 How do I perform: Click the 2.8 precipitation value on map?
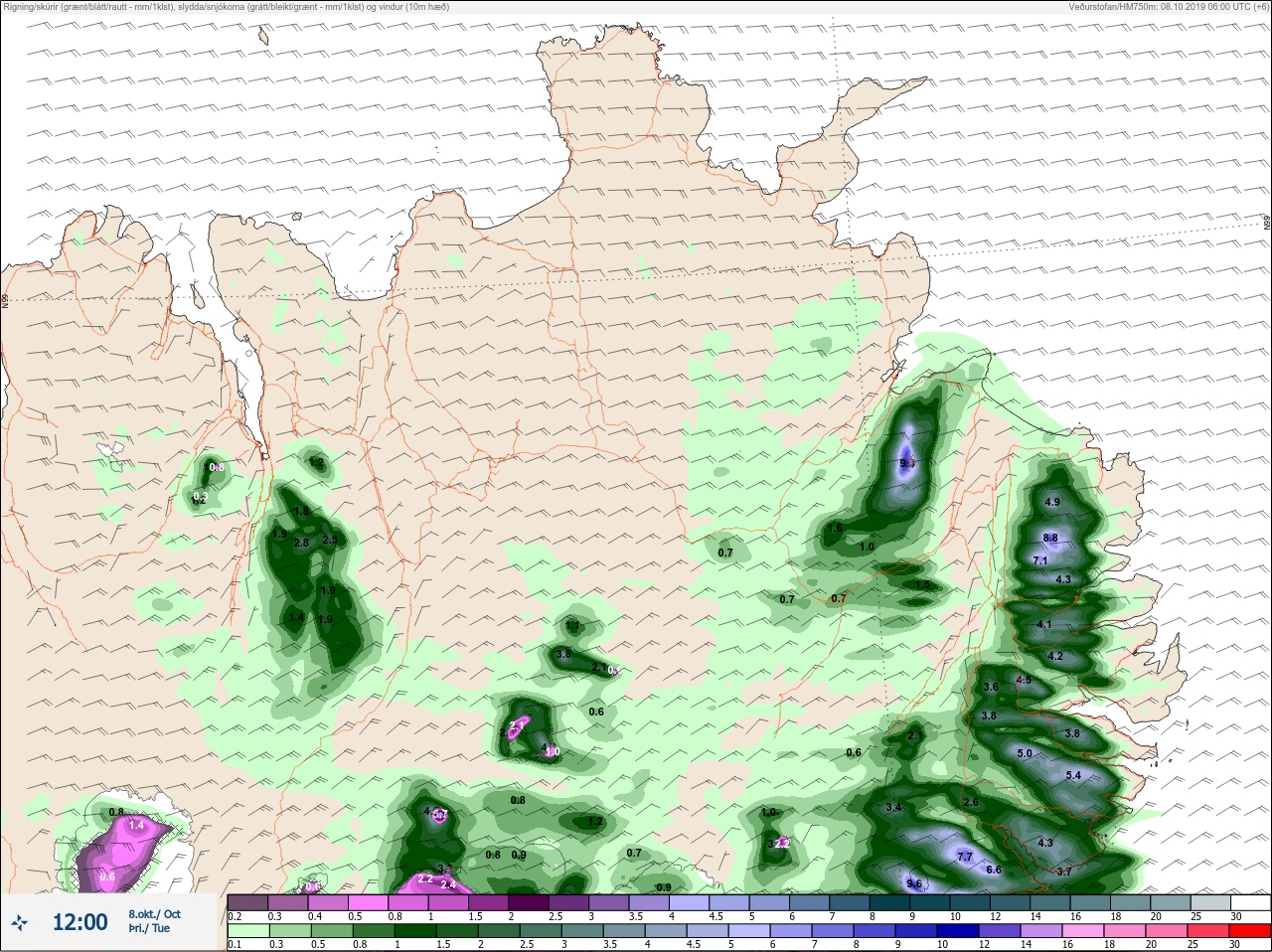[x=301, y=543]
